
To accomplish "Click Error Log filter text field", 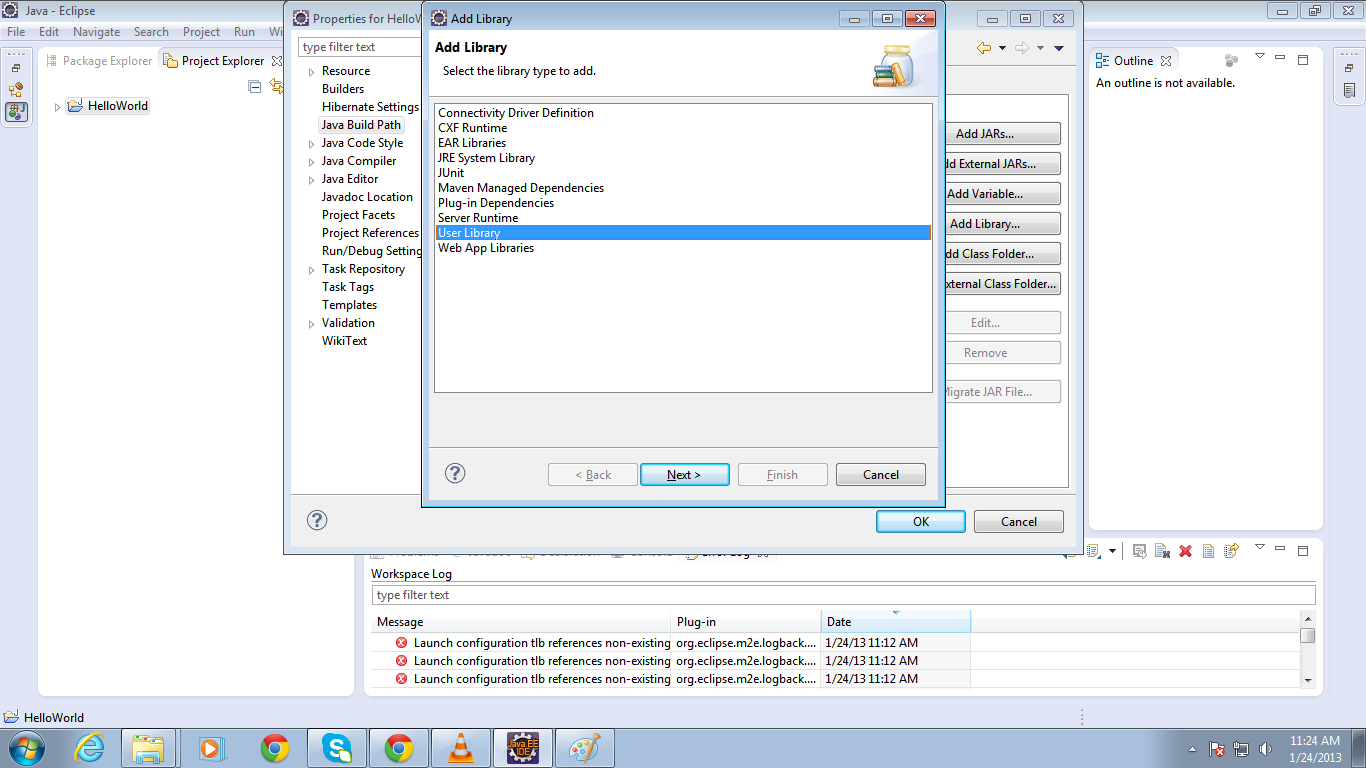I will click(843, 595).
